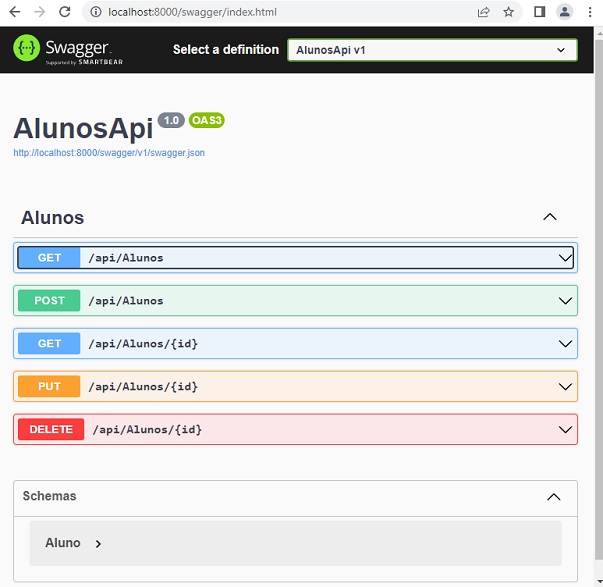Click the share page icon
The height and width of the screenshot is (587, 603).
(x=484, y=12)
